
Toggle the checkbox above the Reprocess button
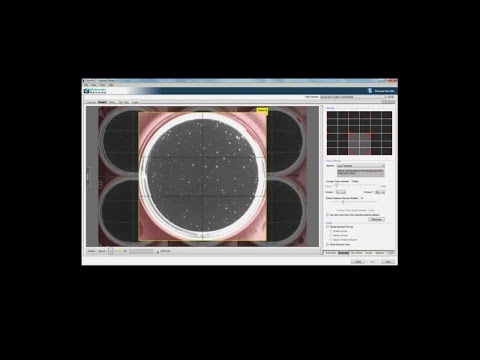(x=327, y=215)
